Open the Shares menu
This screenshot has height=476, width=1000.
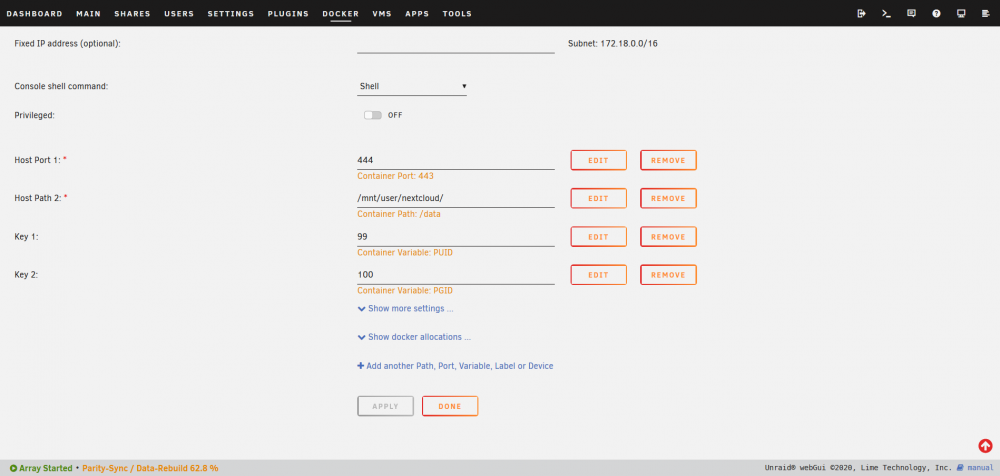[133, 13]
